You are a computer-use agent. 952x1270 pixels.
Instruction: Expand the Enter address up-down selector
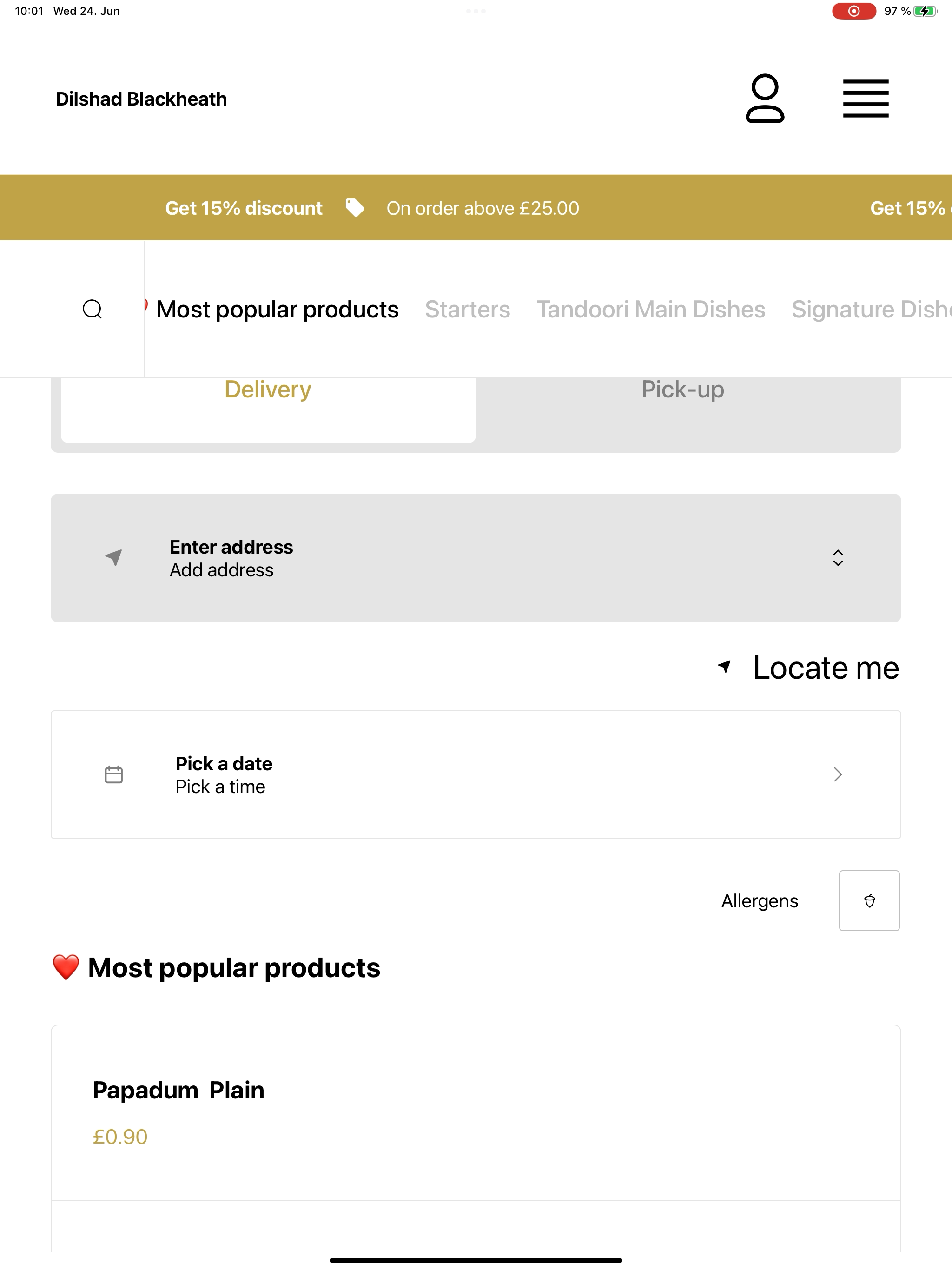[838, 557]
